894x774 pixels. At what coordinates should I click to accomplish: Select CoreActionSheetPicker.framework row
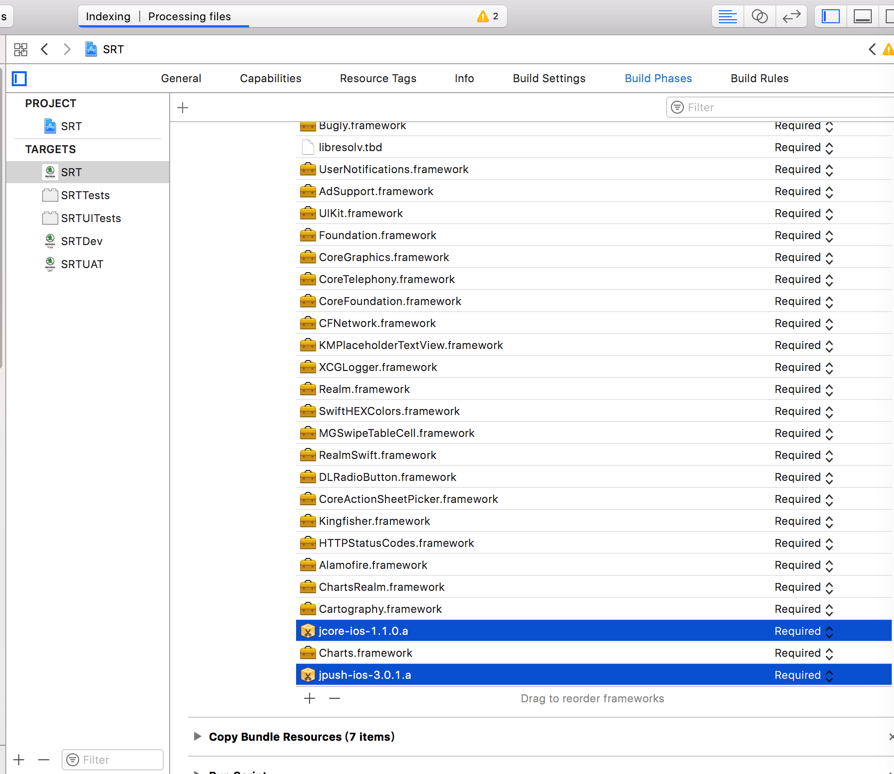[594, 499]
